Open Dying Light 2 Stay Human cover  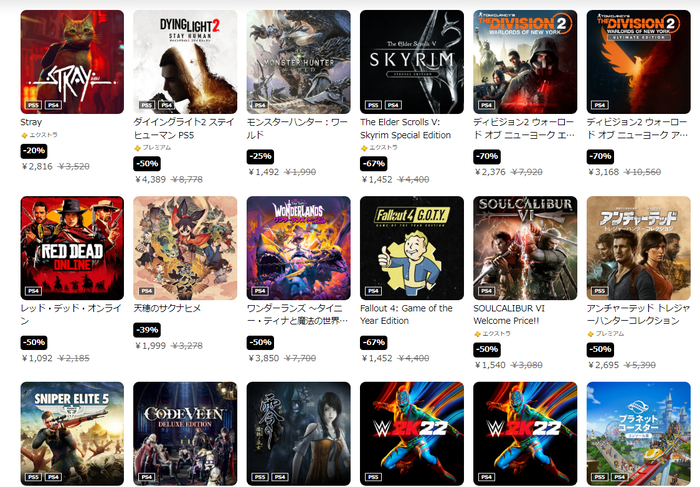point(185,62)
